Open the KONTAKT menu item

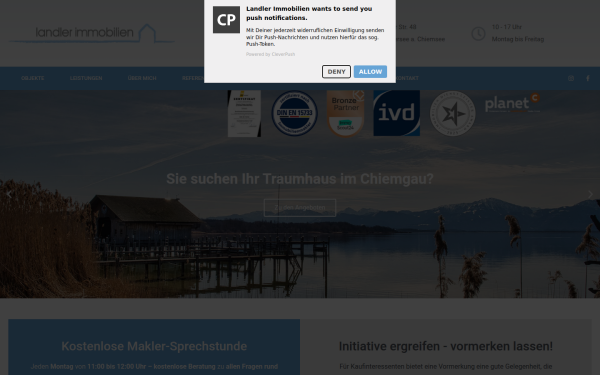tap(407, 78)
